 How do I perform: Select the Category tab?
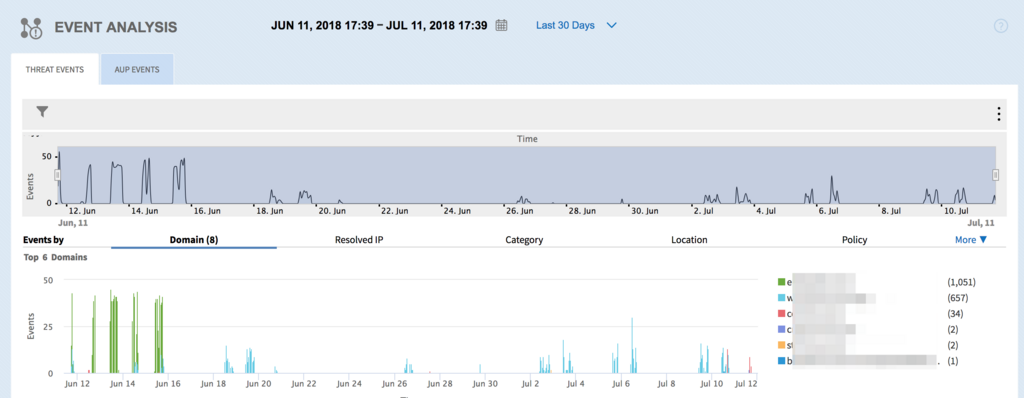[x=524, y=240]
